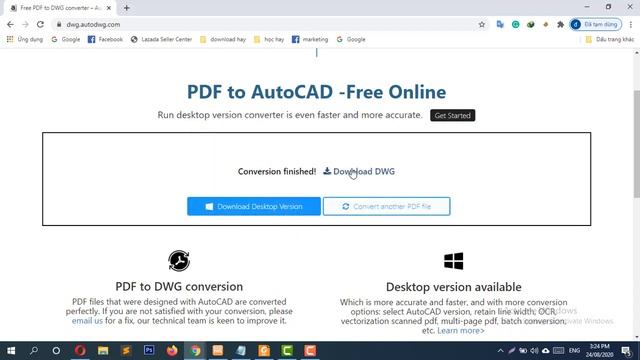Open the last Google bookmark after marketing
Screen dimensions: 640x360
[351, 39]
